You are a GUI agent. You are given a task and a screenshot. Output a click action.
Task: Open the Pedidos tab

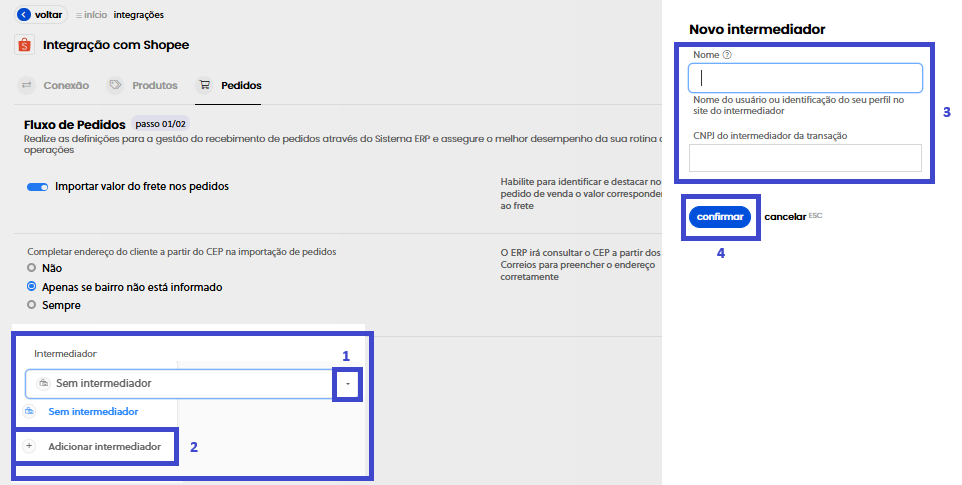[228, 85]
